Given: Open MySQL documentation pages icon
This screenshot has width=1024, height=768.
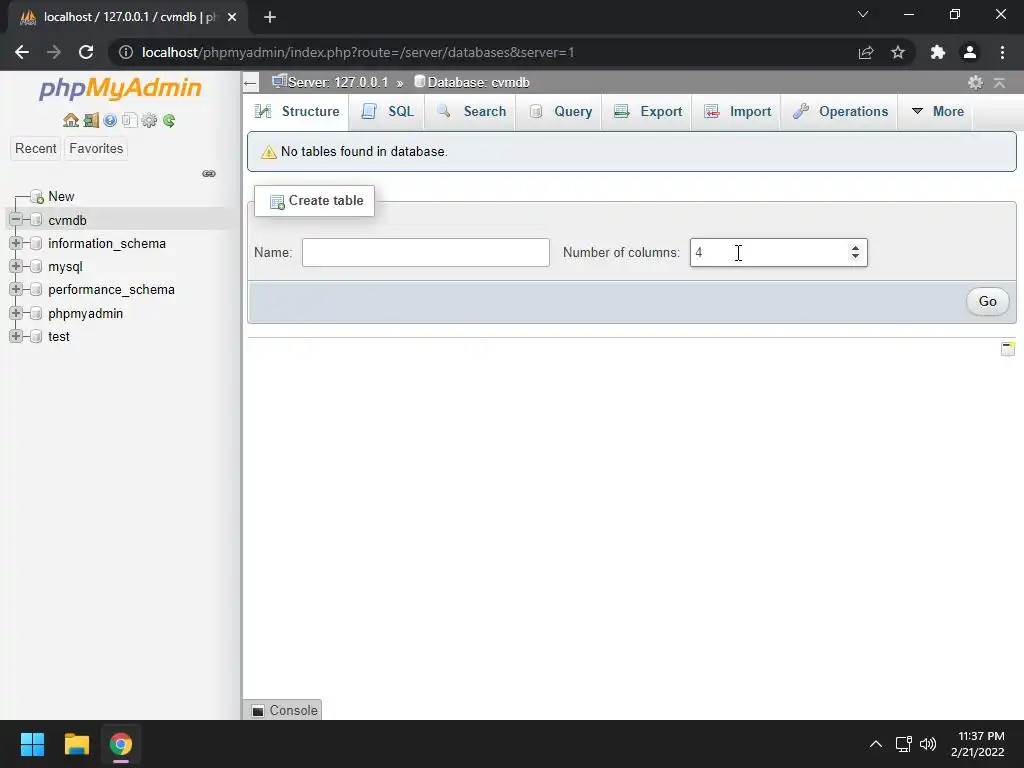Looking at the screenshot, I should [129, 120].
